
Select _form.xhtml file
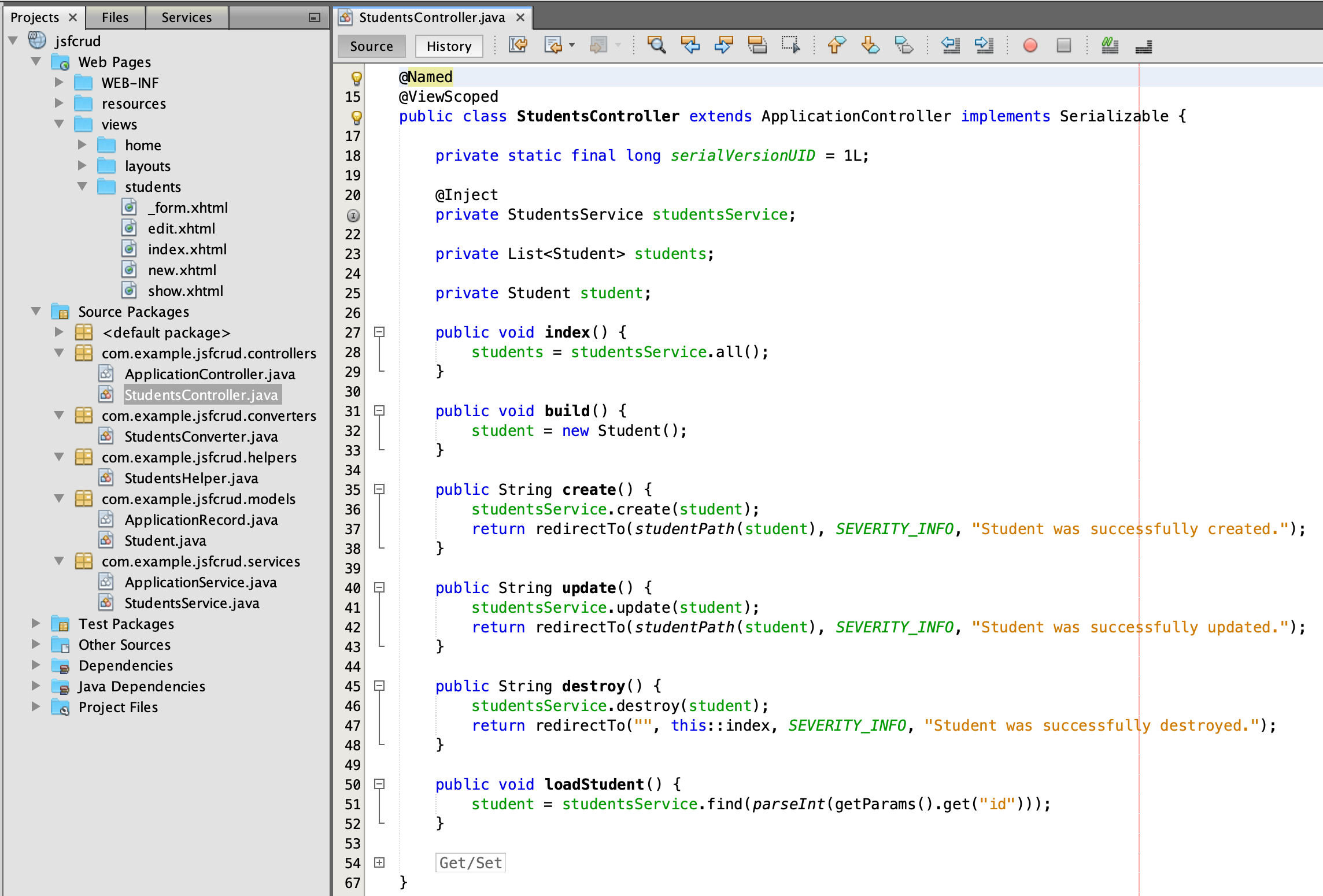pyautogui.click(x=188, y=208)
